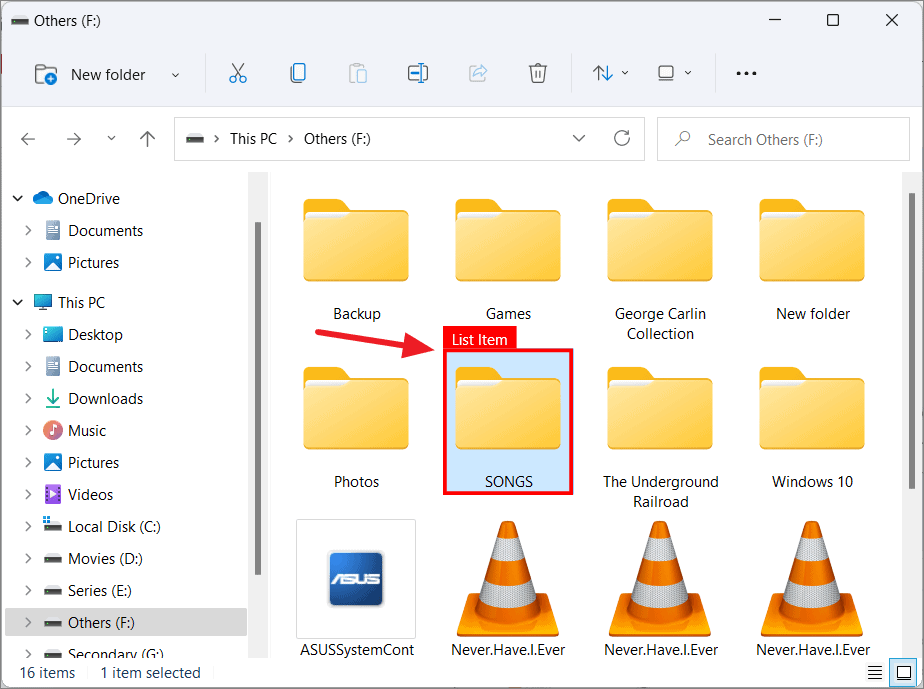The width and height of the screenshot is (924, 689).
Task: Copy the selected item using toolbar
Action: 298,72
